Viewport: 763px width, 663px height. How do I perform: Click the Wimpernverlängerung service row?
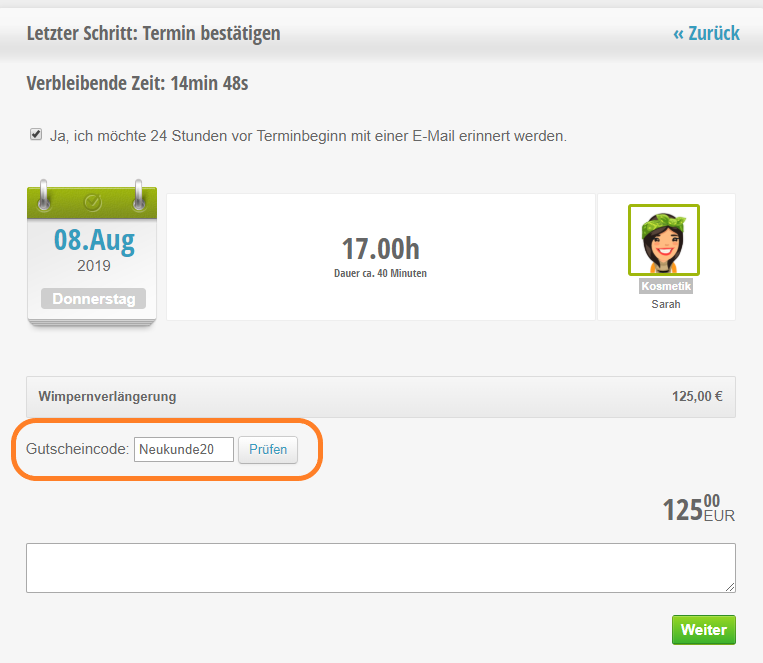(381, 396)
